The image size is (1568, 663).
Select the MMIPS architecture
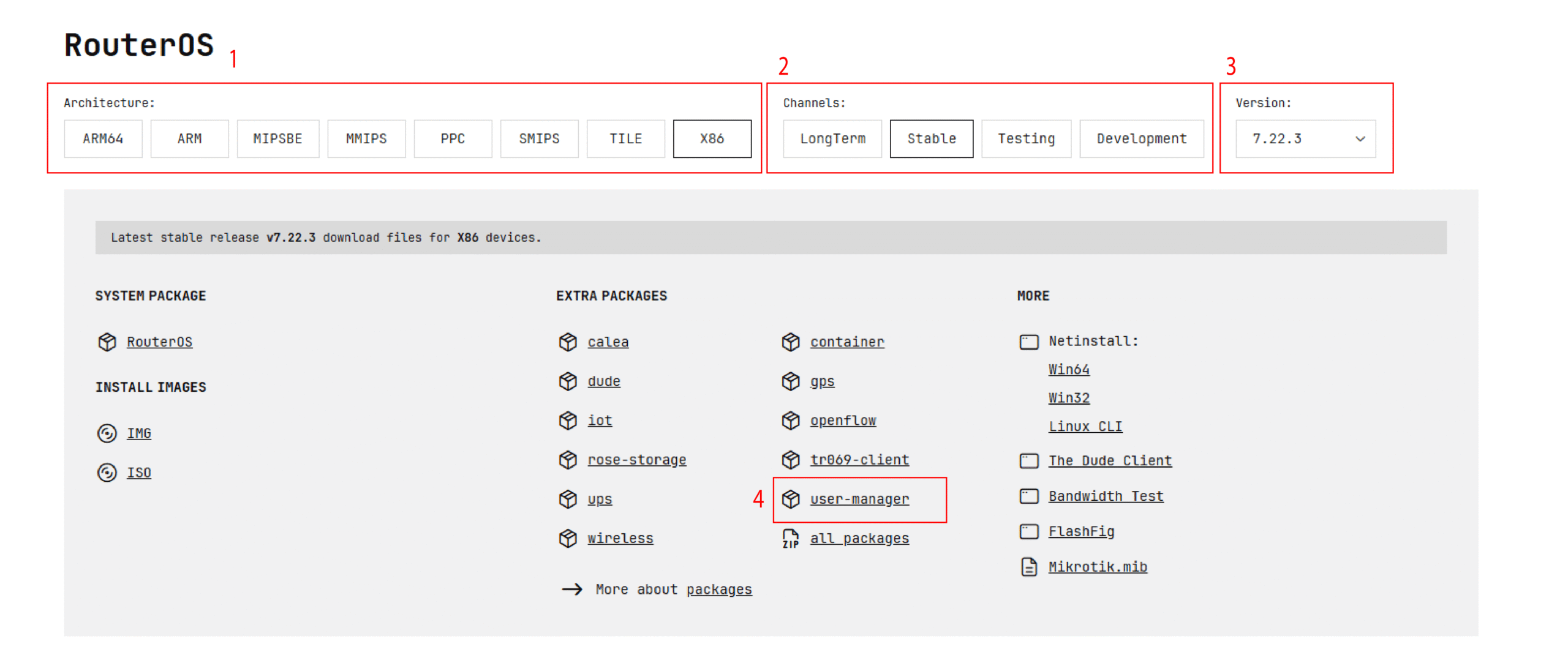point(366,138)
